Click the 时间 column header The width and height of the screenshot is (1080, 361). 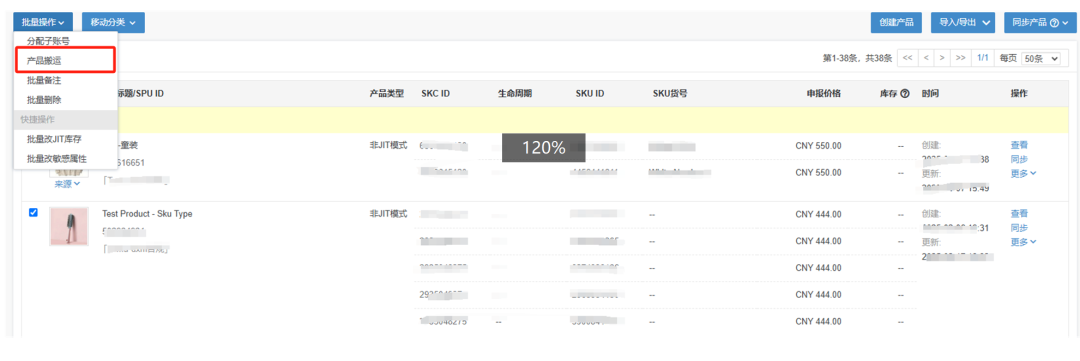point(930,94)
